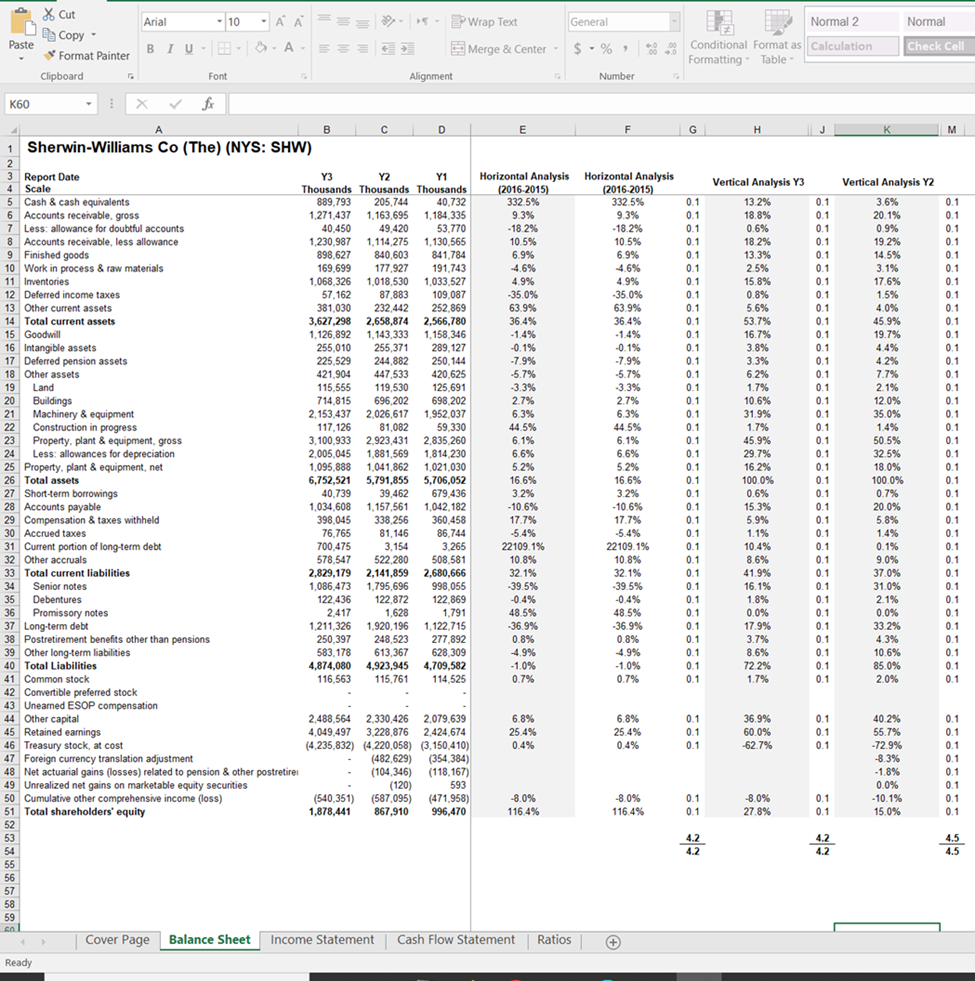
Task: Apply the fill color bucket
Action: coord(261,48)
